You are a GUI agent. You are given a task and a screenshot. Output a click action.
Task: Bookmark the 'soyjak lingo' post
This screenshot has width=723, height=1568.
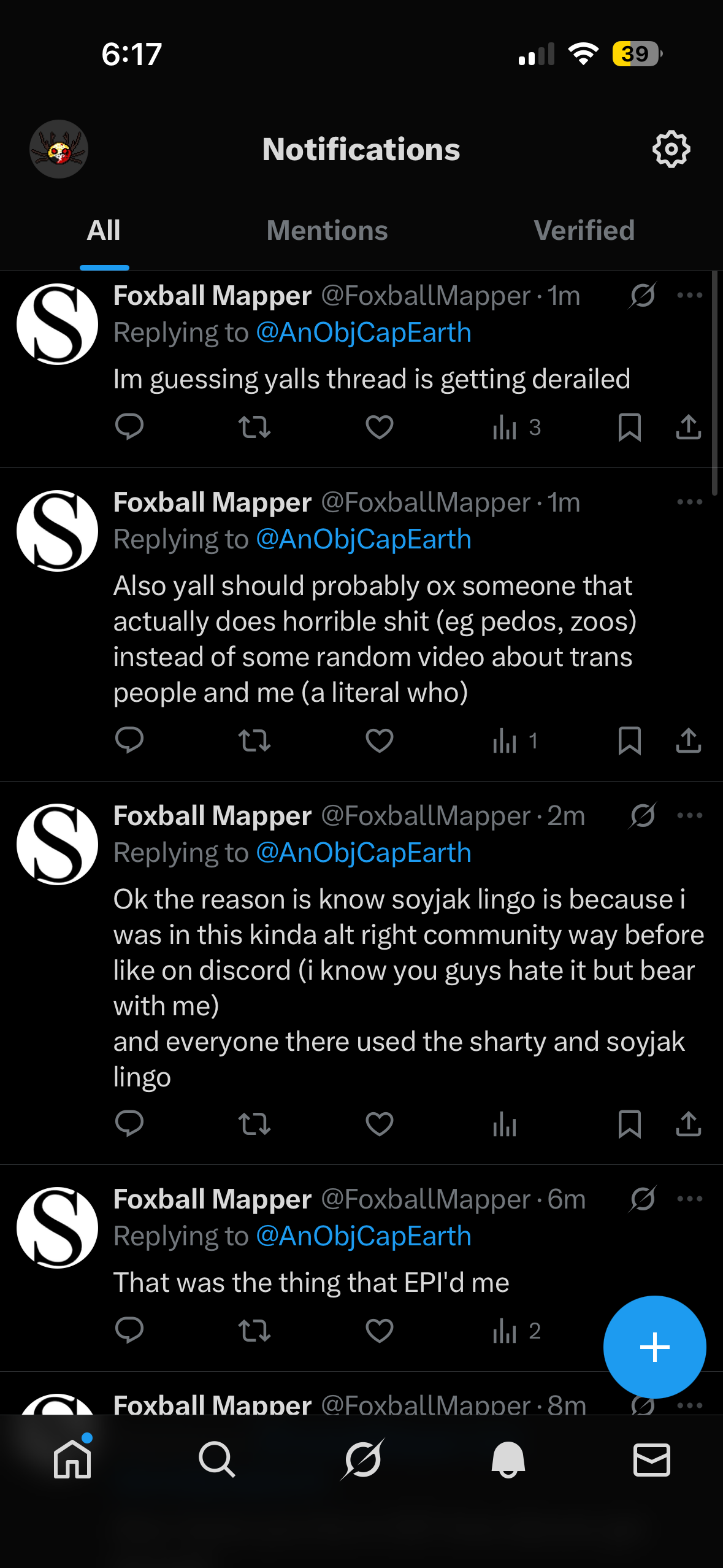630,1124
